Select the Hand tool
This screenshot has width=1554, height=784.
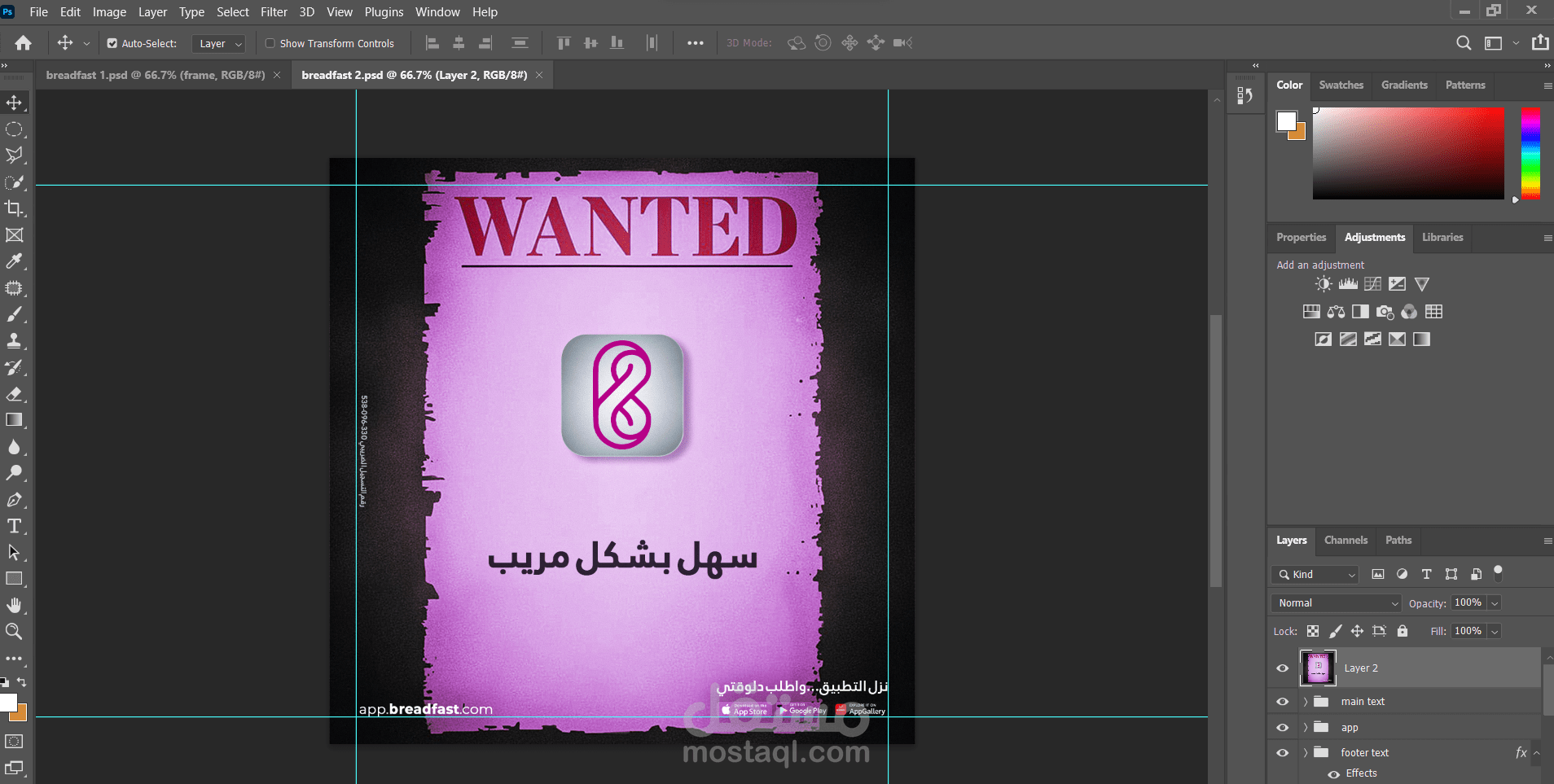pyautogui.click(x=14, y=605)
